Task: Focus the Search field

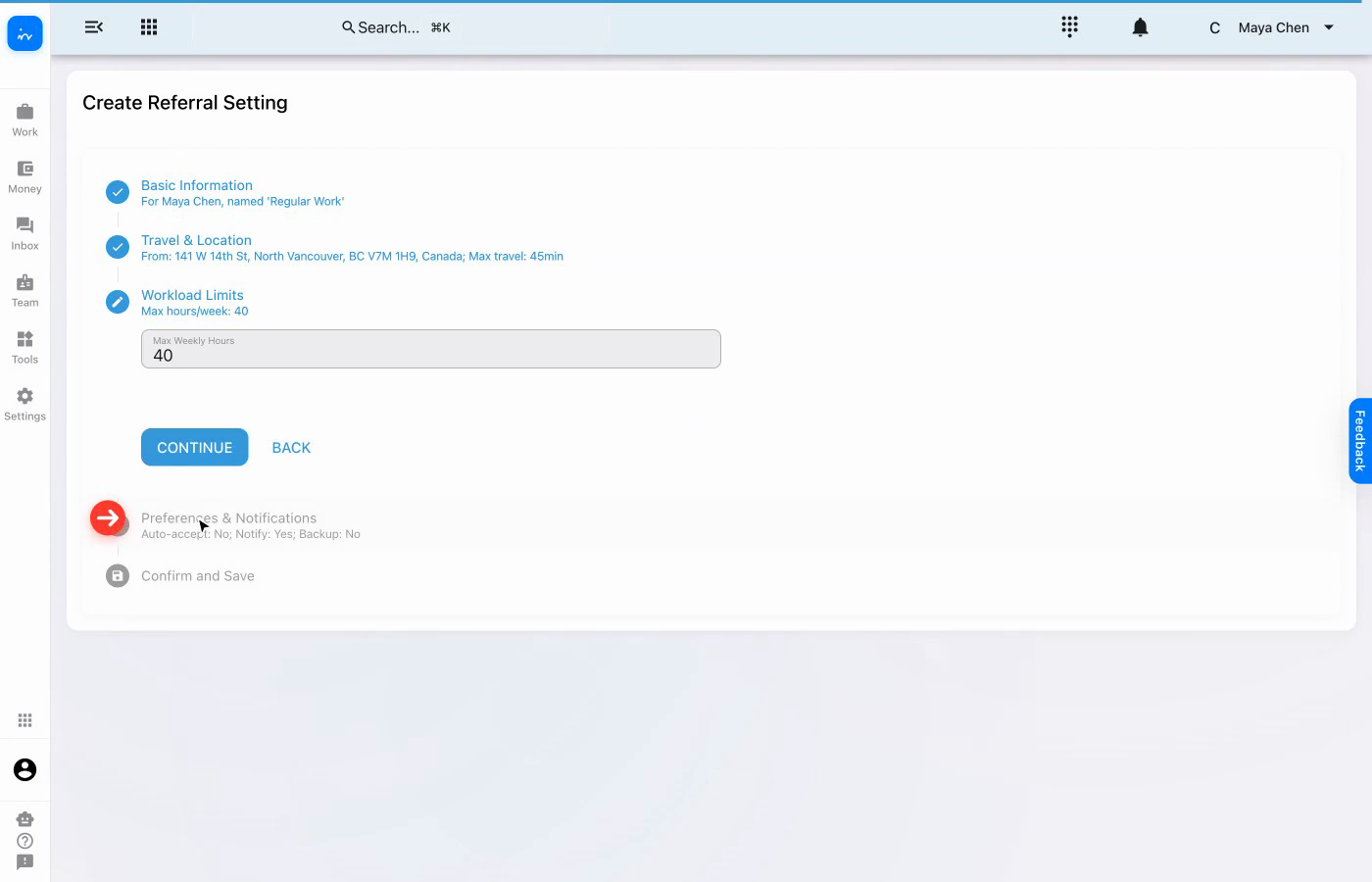Action: click(396, 27)
